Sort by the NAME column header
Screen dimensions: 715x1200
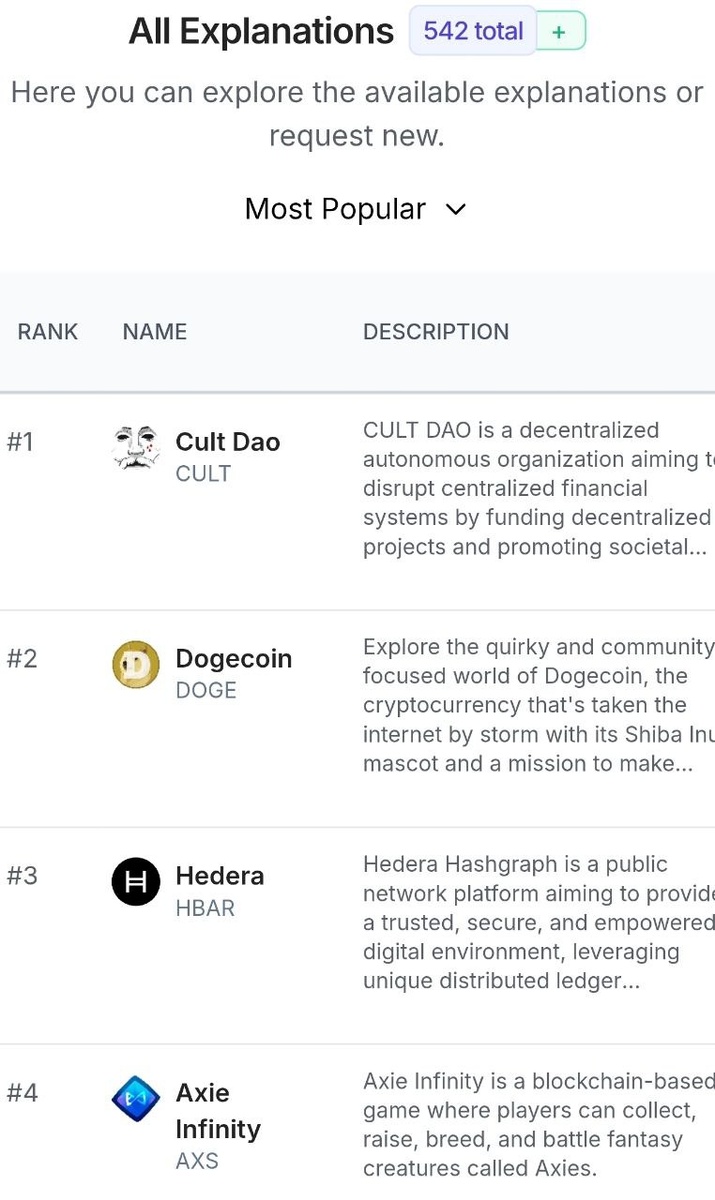click(155, 332)
